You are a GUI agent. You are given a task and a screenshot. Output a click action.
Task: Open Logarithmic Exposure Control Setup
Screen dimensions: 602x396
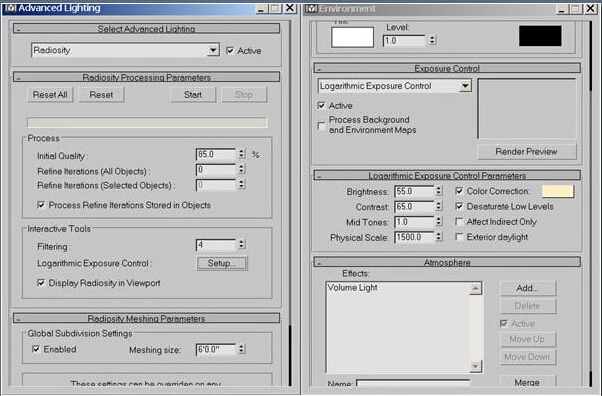coord(222,263)
